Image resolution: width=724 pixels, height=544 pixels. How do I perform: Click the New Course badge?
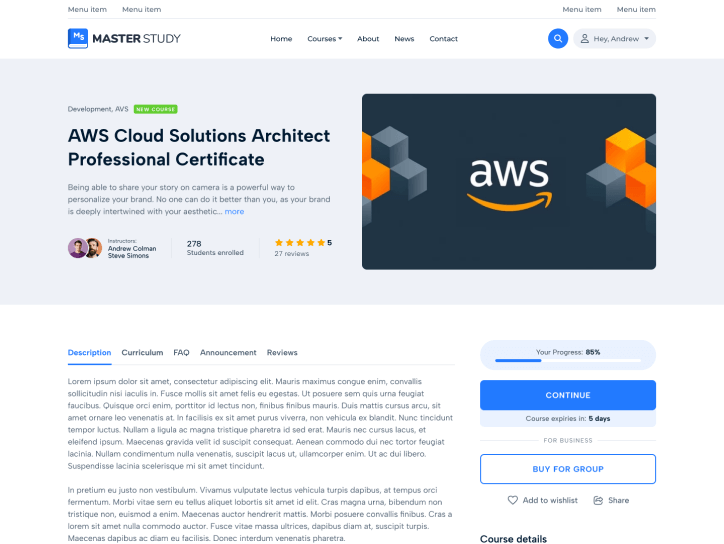[x=156, y=109]
